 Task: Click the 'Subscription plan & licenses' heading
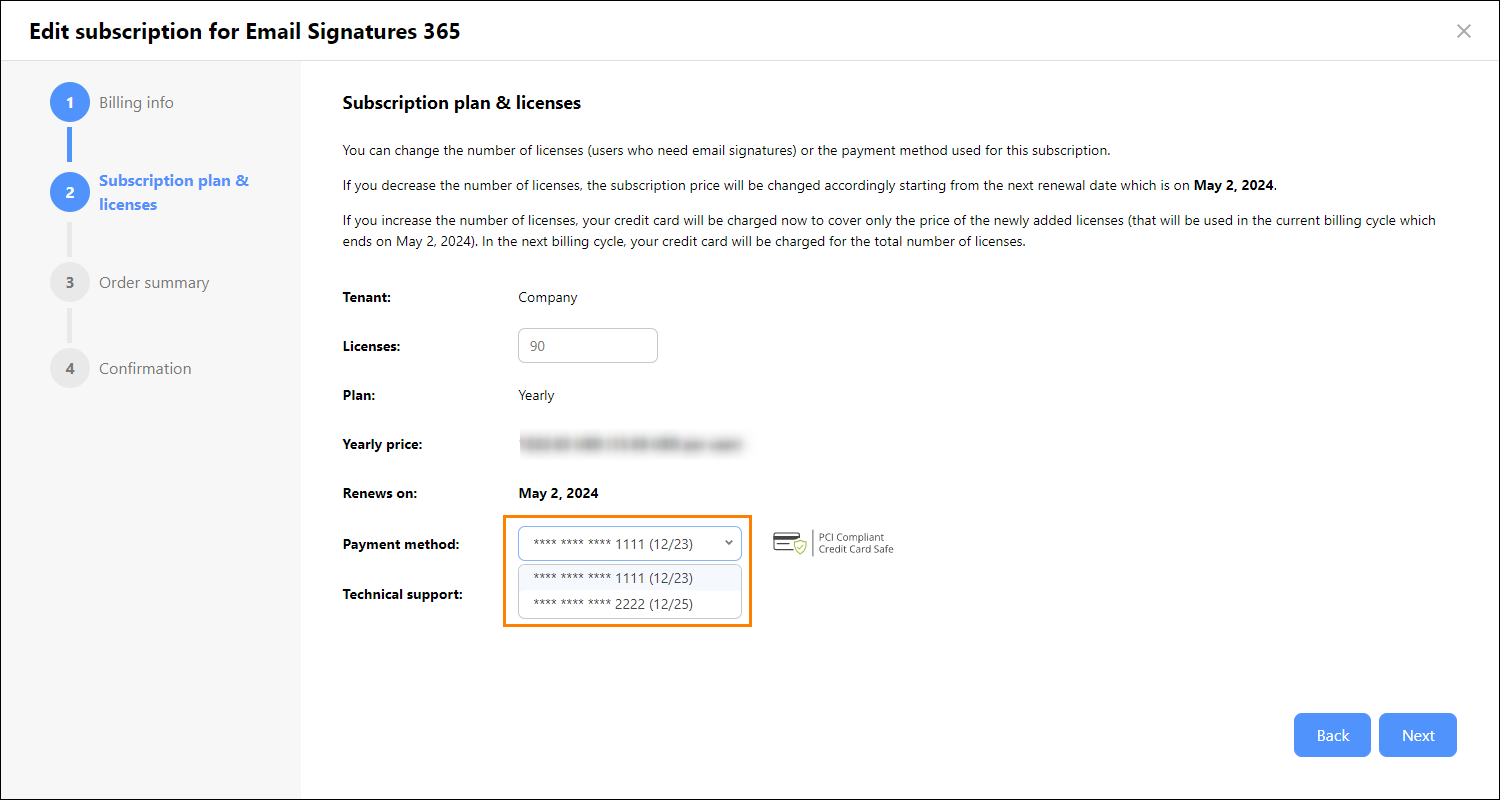pos(462,103)
